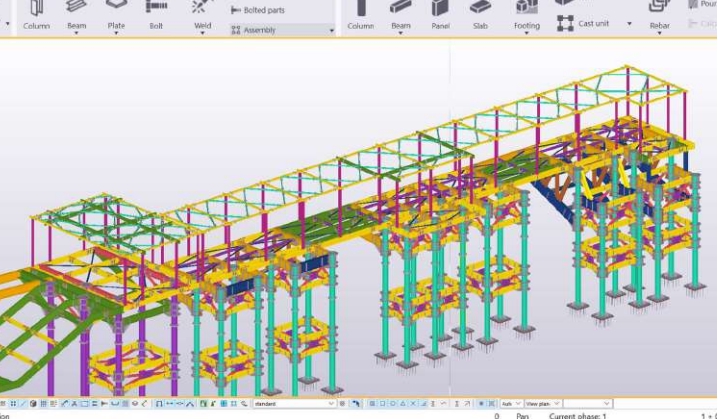Image resolution: width=718 pixels, height=419 pixels.
Task: Select the concrete Column tool
Action: tap(361, 15)
